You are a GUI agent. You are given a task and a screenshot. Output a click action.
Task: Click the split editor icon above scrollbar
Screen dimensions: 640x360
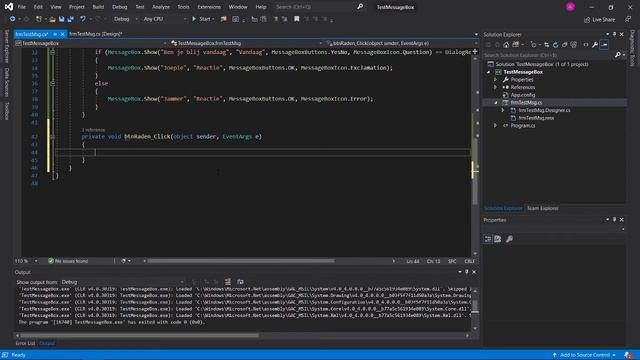(475, 51)
